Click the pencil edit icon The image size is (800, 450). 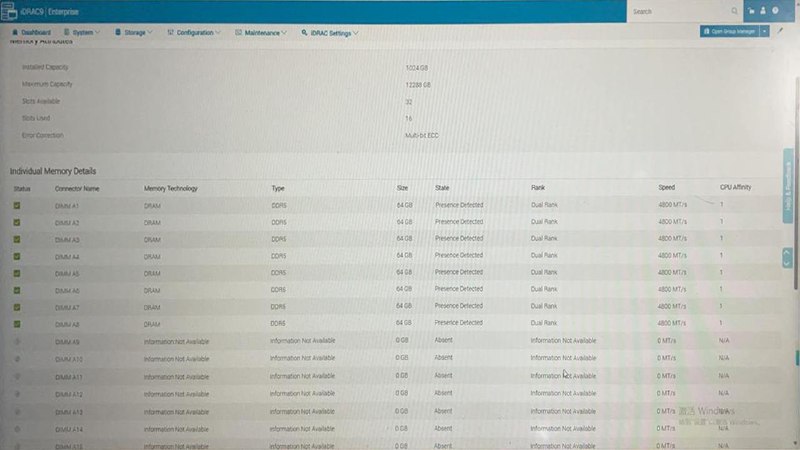pyautogui.click(x=780, y=31)
